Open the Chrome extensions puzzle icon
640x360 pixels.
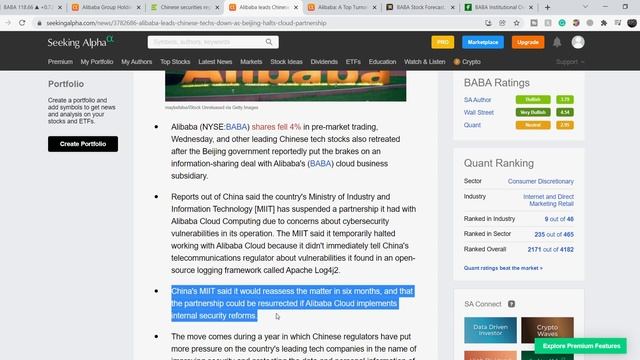[x=604, y=23]
